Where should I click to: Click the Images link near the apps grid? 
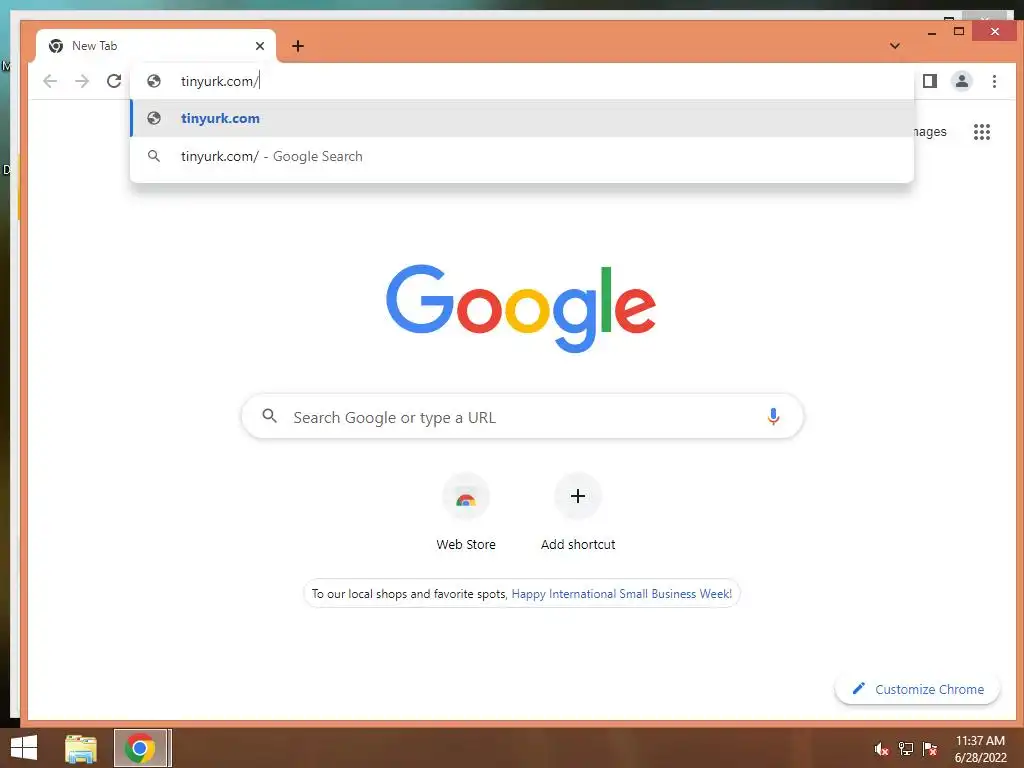pos(929,132)
